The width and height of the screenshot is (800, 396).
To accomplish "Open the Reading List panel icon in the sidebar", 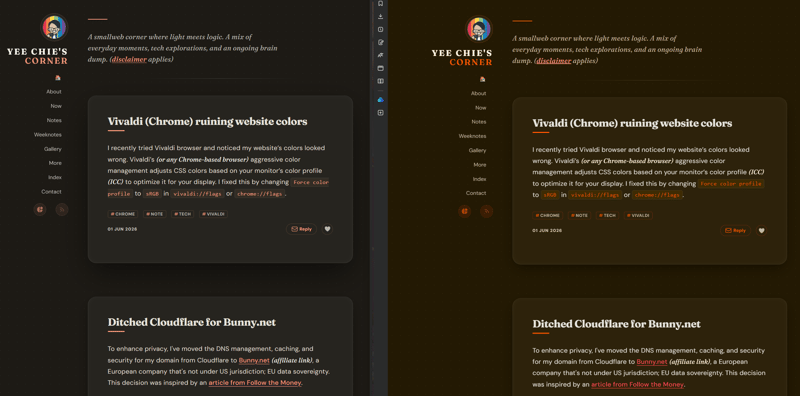I will pyautogui.click(x=381, y=81).
